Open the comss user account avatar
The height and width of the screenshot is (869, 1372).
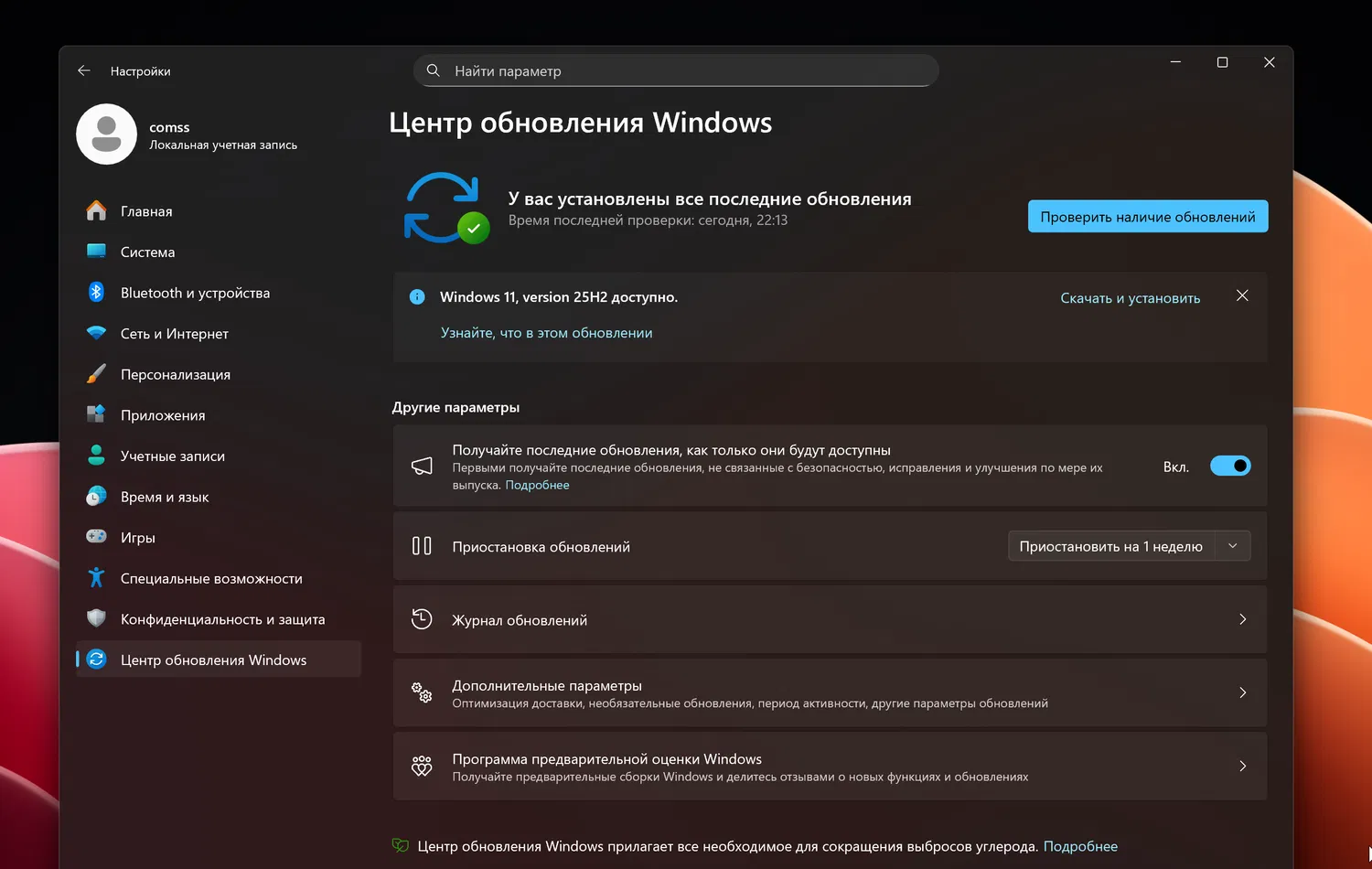coord(107,134)
